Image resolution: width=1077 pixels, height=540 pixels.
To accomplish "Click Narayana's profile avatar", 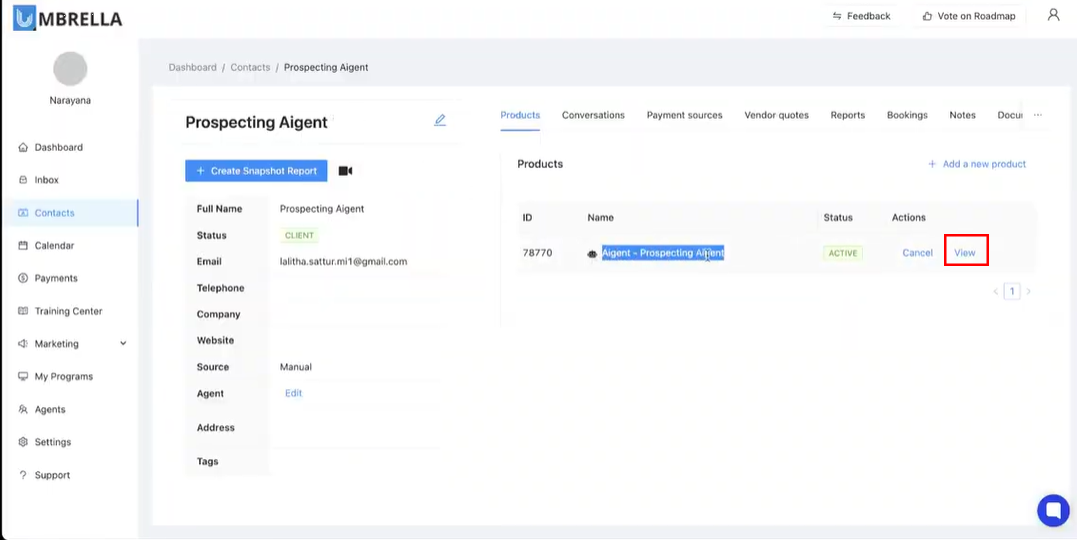I will pos(70,69).
